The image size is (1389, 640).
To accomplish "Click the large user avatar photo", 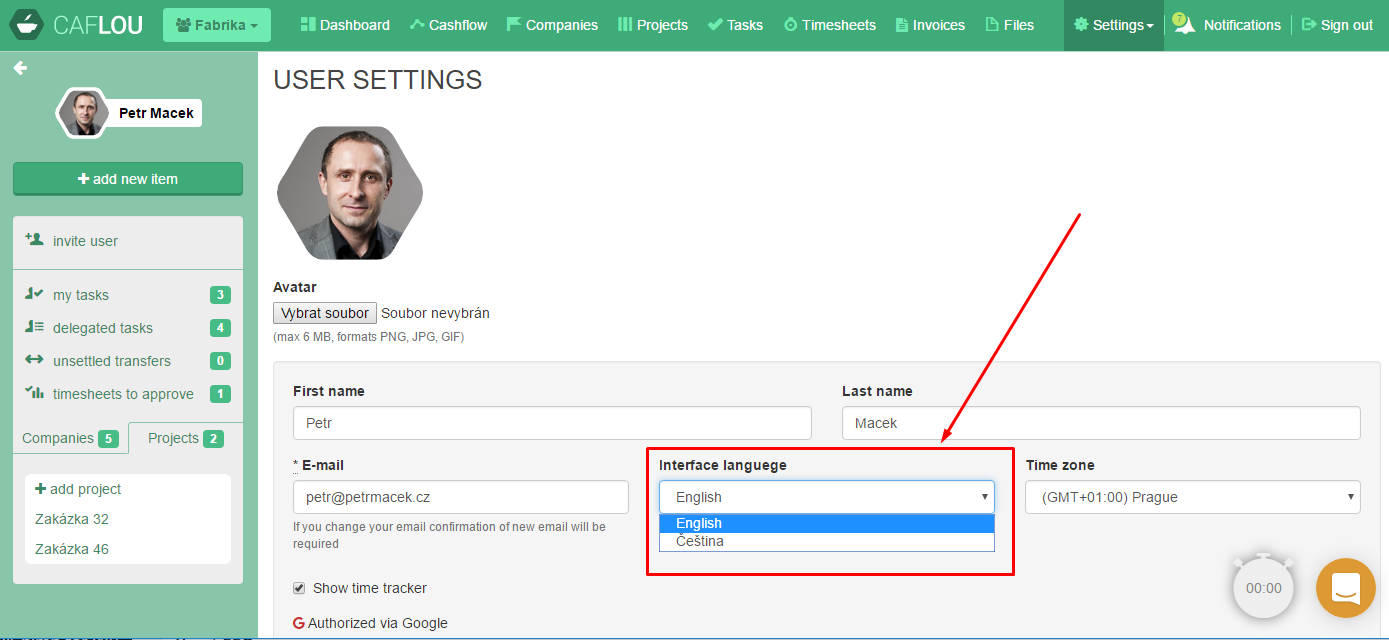I will (350, 193).
